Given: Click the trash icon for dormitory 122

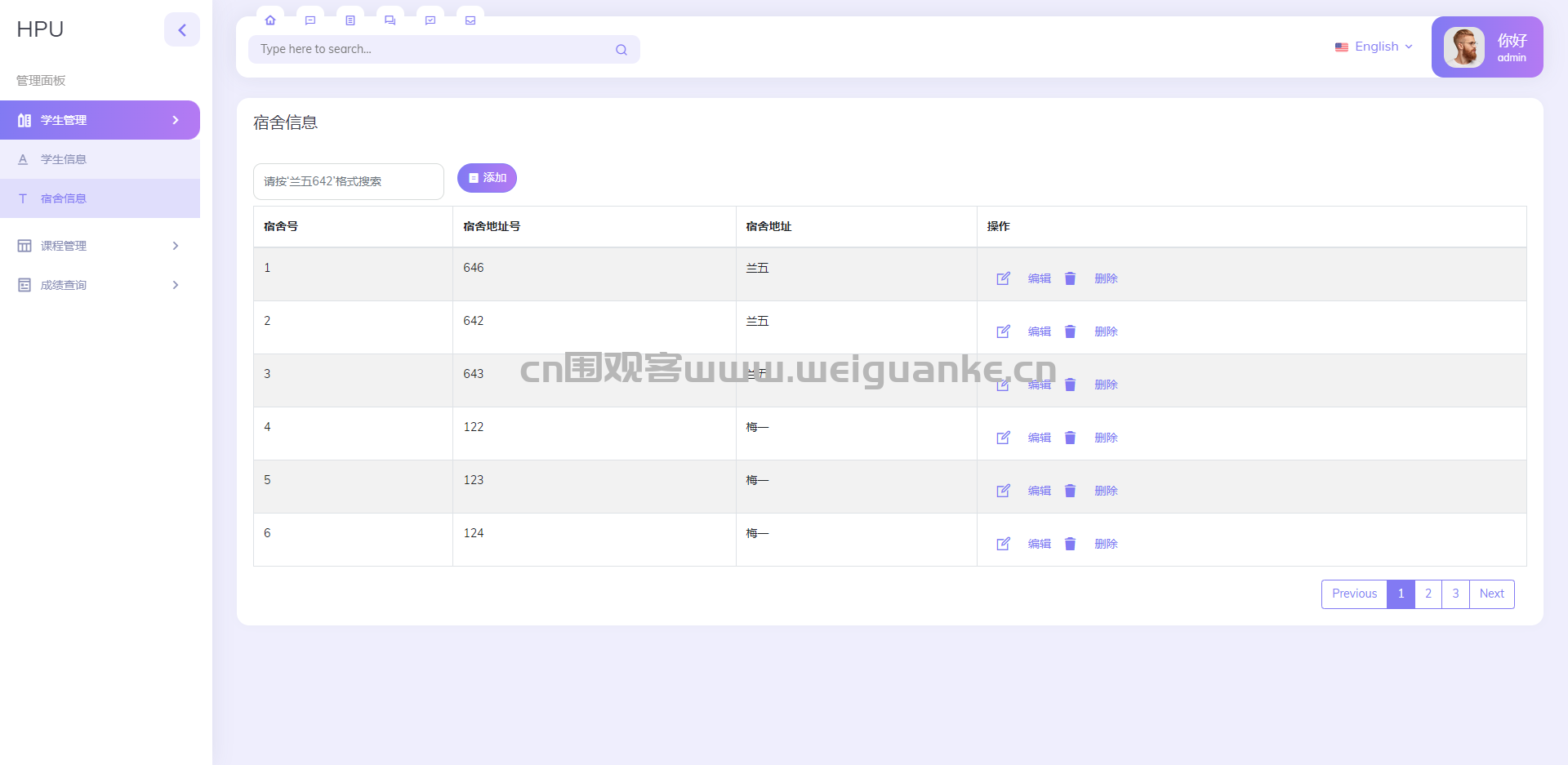Looking at the screenshot, I should pos(1071,438).
